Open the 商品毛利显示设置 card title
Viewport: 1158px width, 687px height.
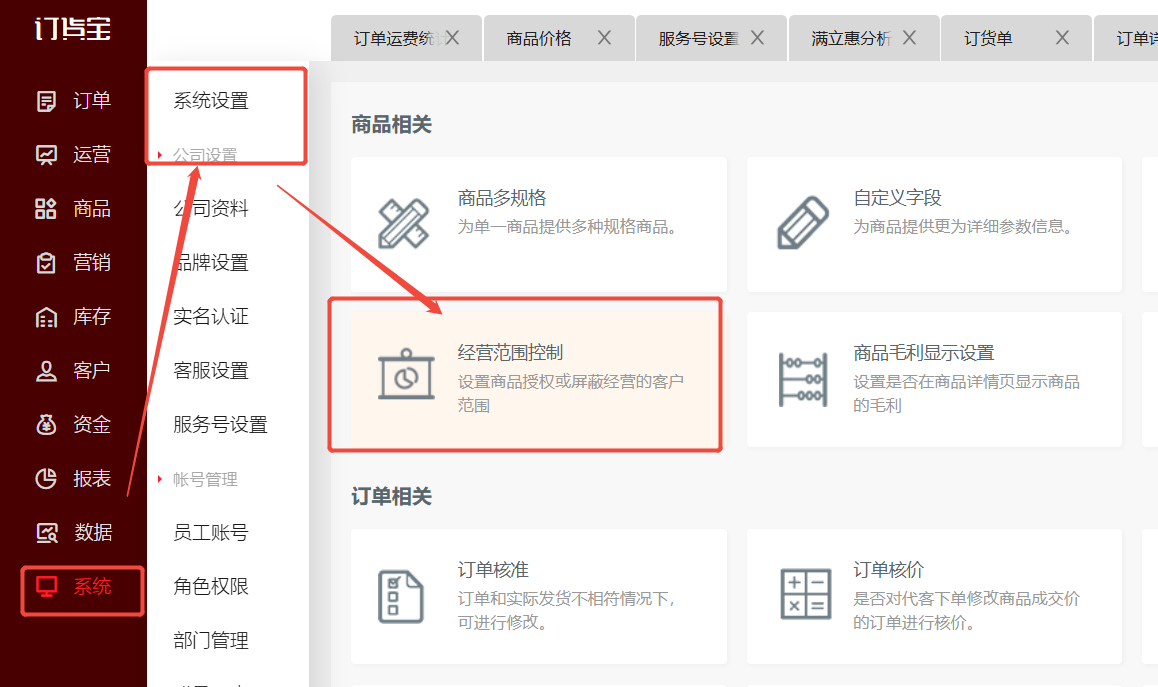coord(924,353)
